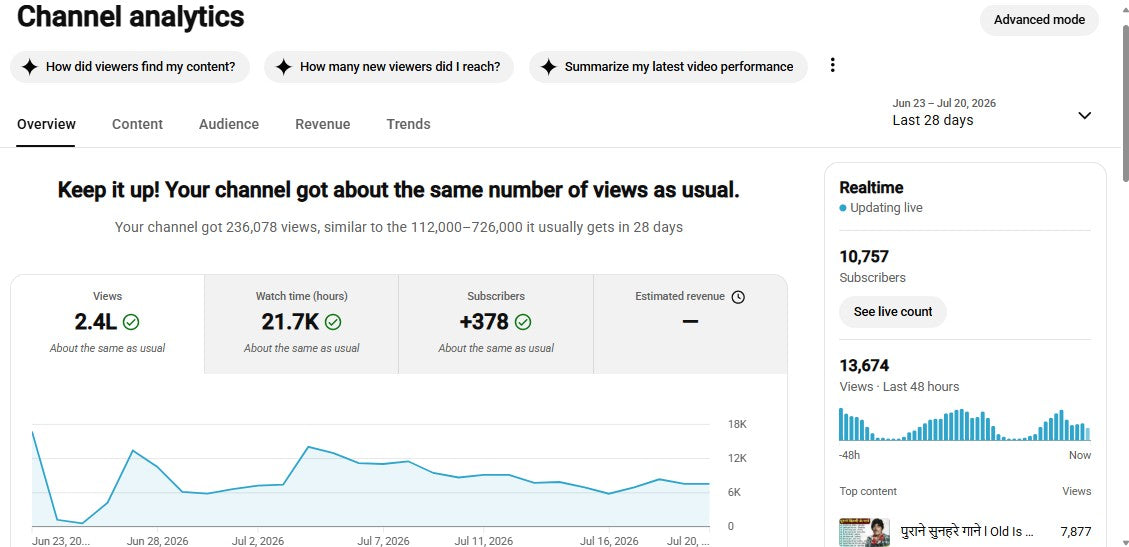1129x547 pixels.
Task: Click the top content video thumbnail
Action: point(865,533)
